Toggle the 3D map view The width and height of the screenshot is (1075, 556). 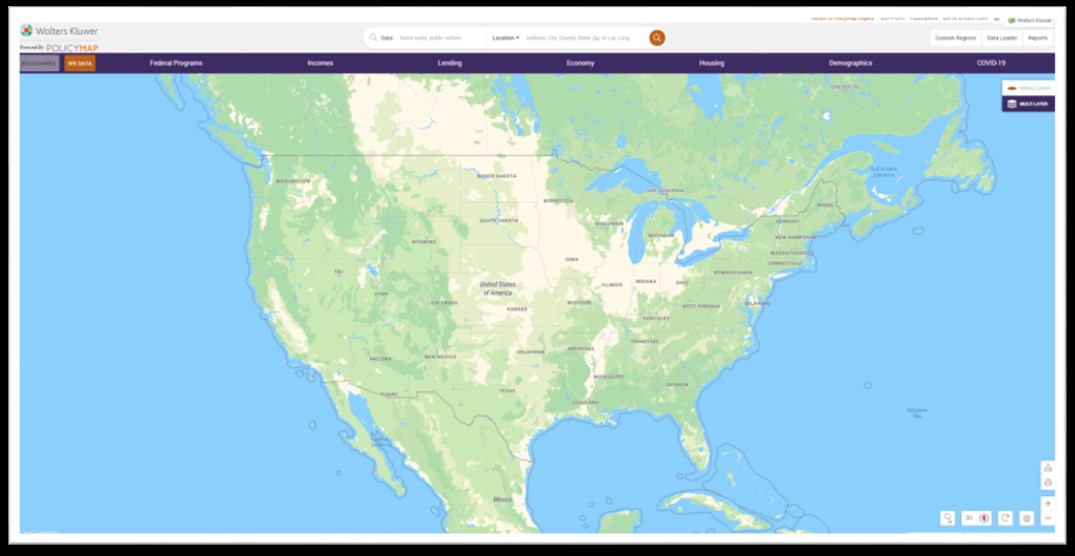pyautogui.click(x=969, y=518)
